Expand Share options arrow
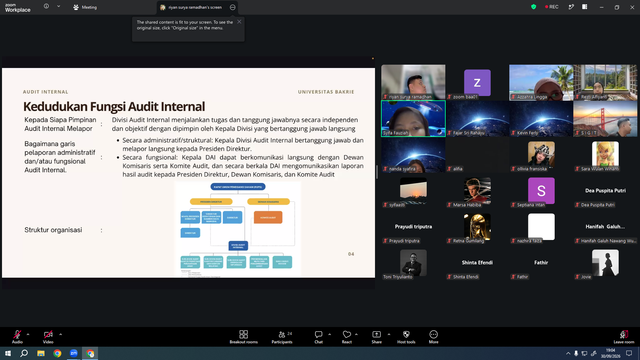640x360 pixels. pos(389,334)
